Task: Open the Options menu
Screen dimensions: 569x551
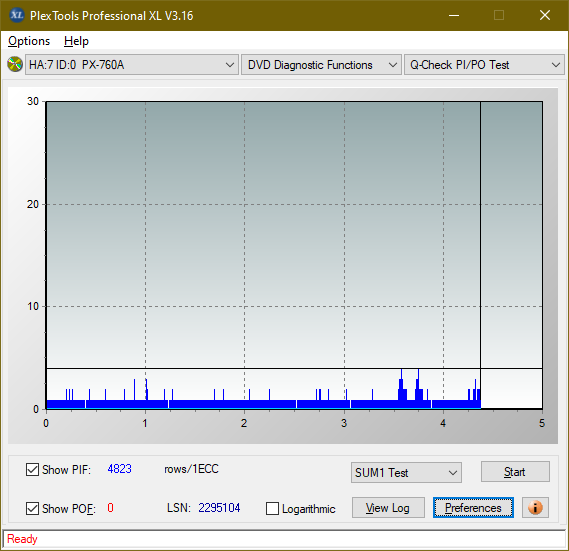Action: (x=29, y=41)
